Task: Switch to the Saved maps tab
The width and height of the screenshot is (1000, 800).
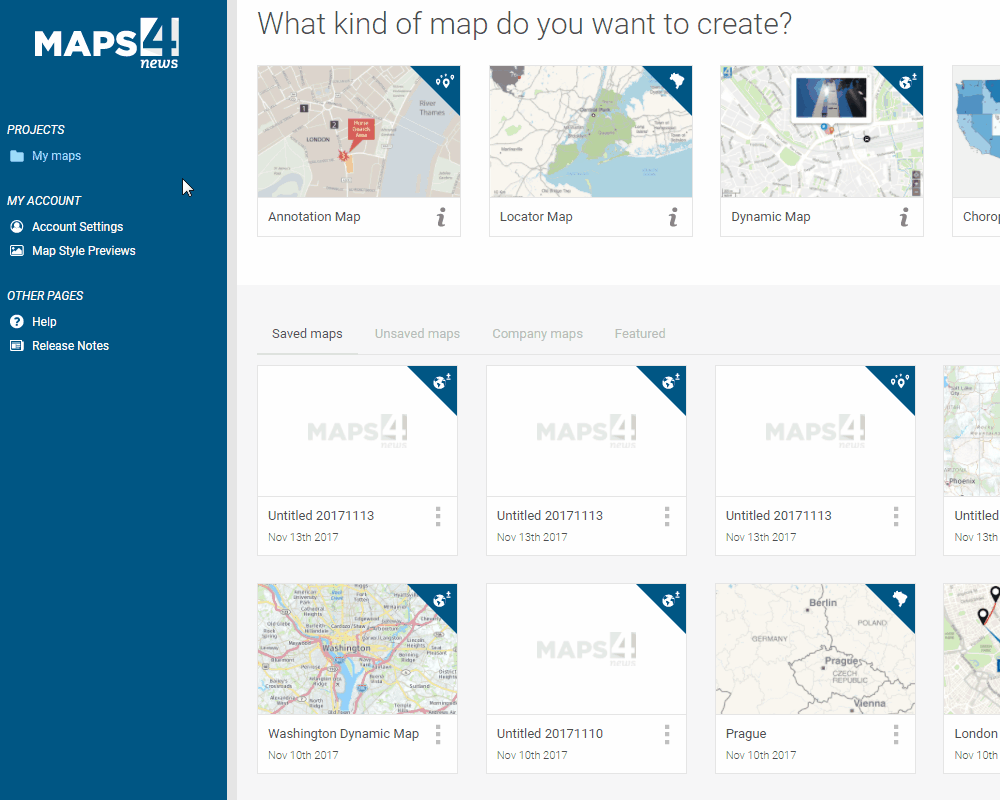Action: pos(307,334)
